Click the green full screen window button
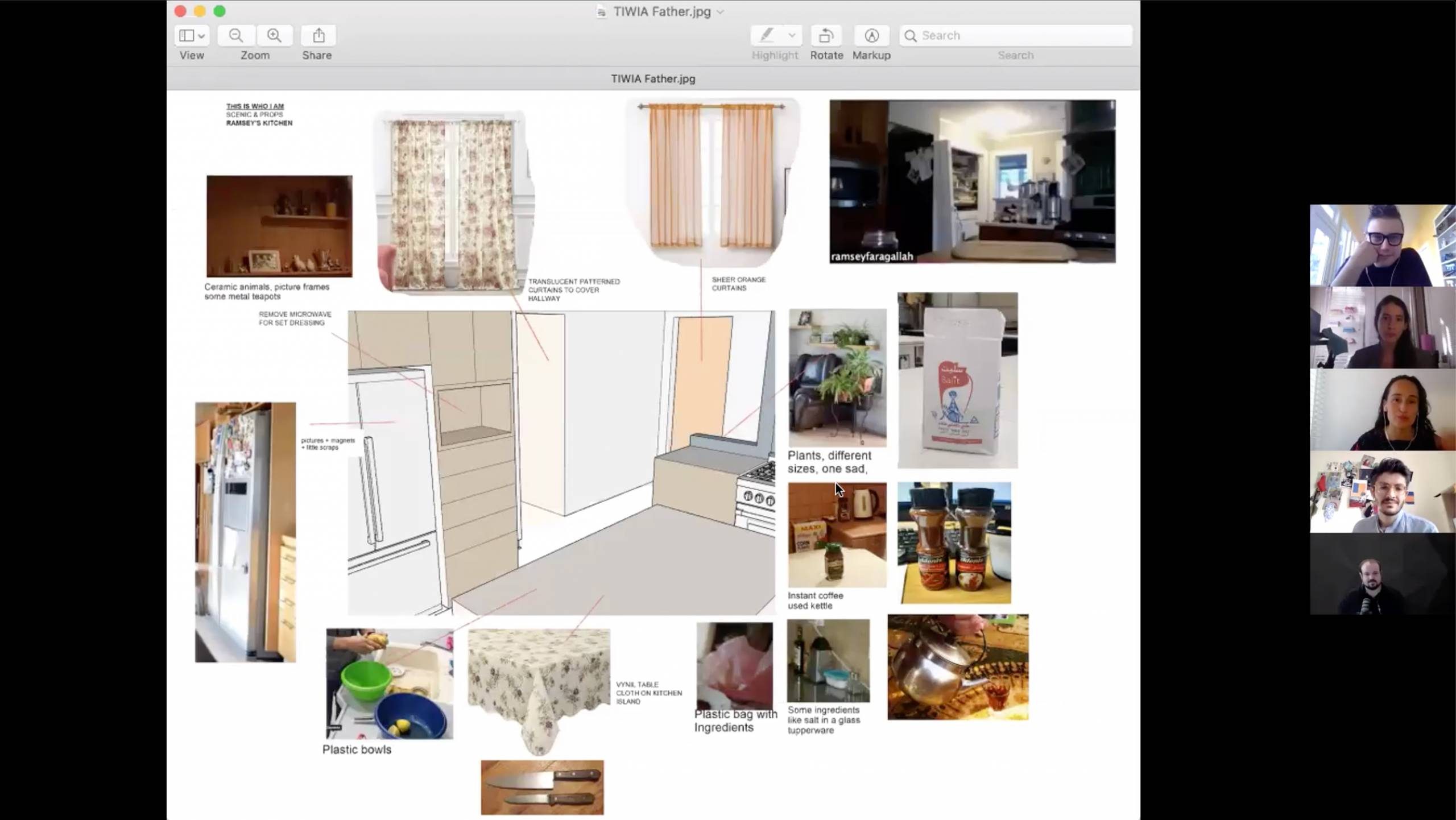 point(220,11)
